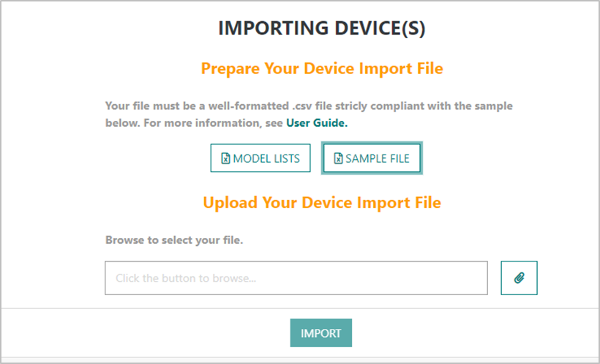The height and width of the screenshot is (364, 600).
Task: Start the upload with the IMPORT button
Action: (321, 333)
